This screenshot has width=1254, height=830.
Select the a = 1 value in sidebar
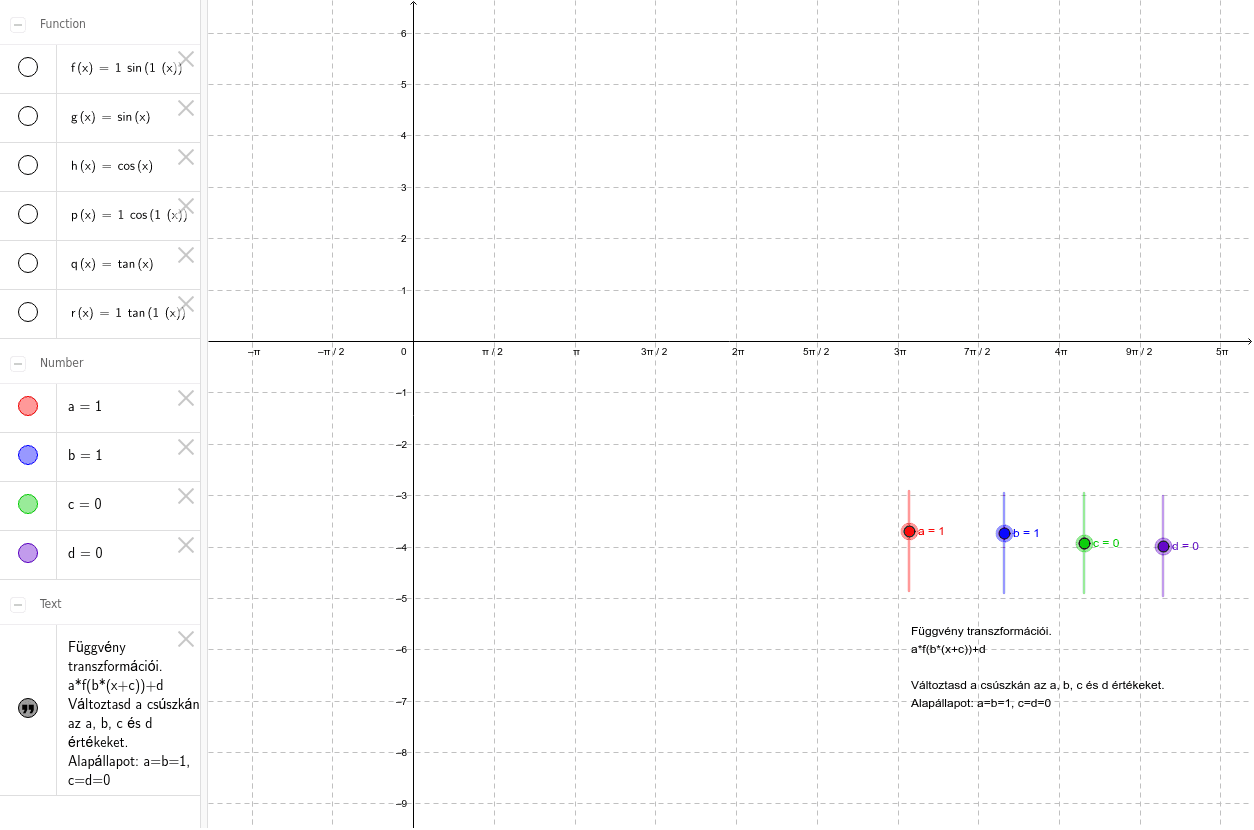coord(85,407)
